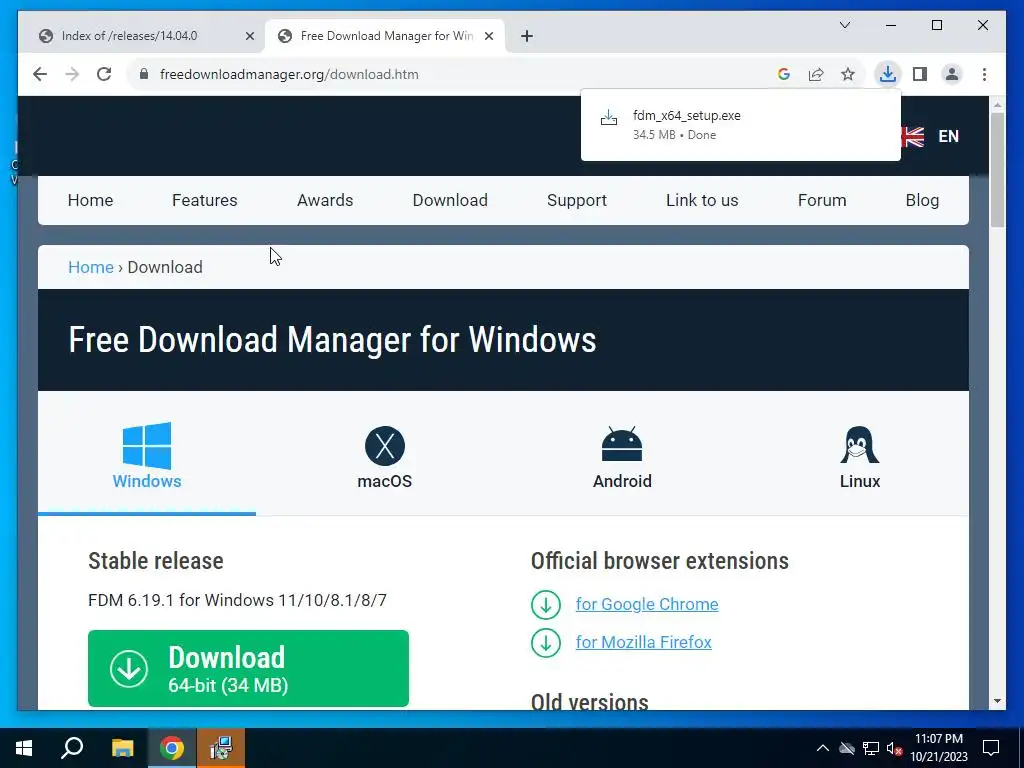Click the browser forward arrow
Viewport: 1024px width, 768px height.
pyautogui.click(x=72, y=74)
